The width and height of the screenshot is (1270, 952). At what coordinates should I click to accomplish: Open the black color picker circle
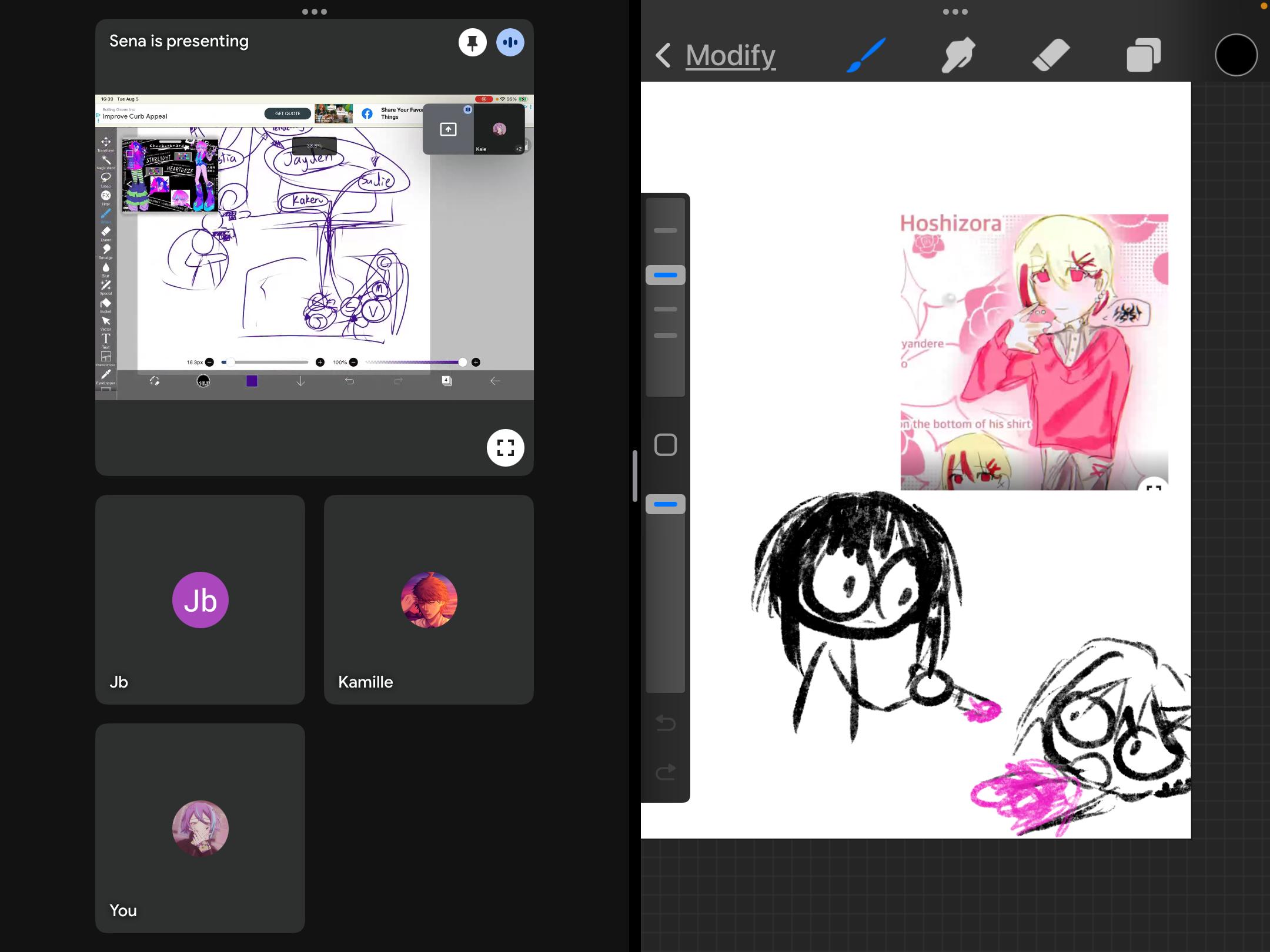pos(1236,55)
